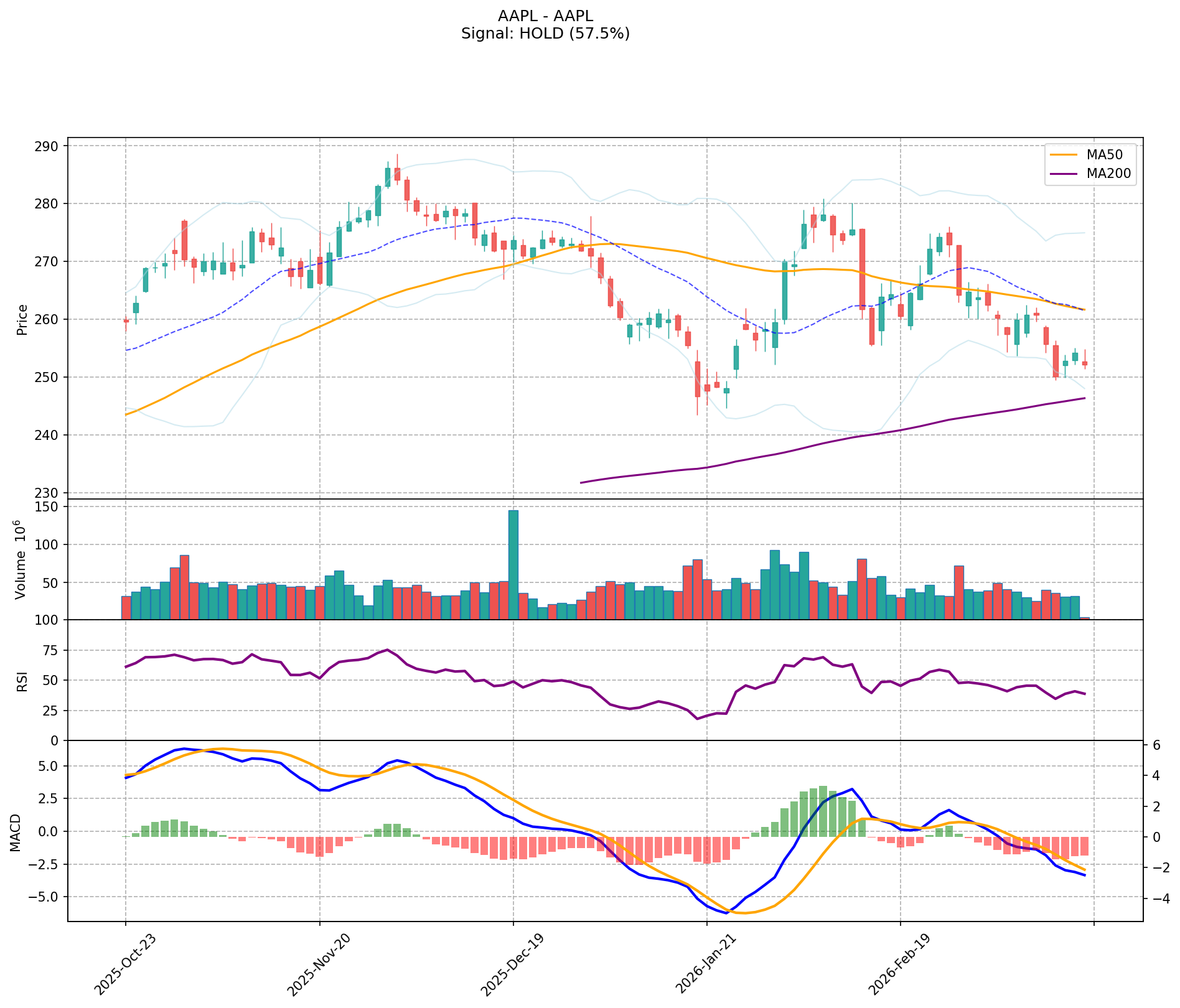Click the 290 price tick label
The image size is (1180, 1008).
(49, 146)
